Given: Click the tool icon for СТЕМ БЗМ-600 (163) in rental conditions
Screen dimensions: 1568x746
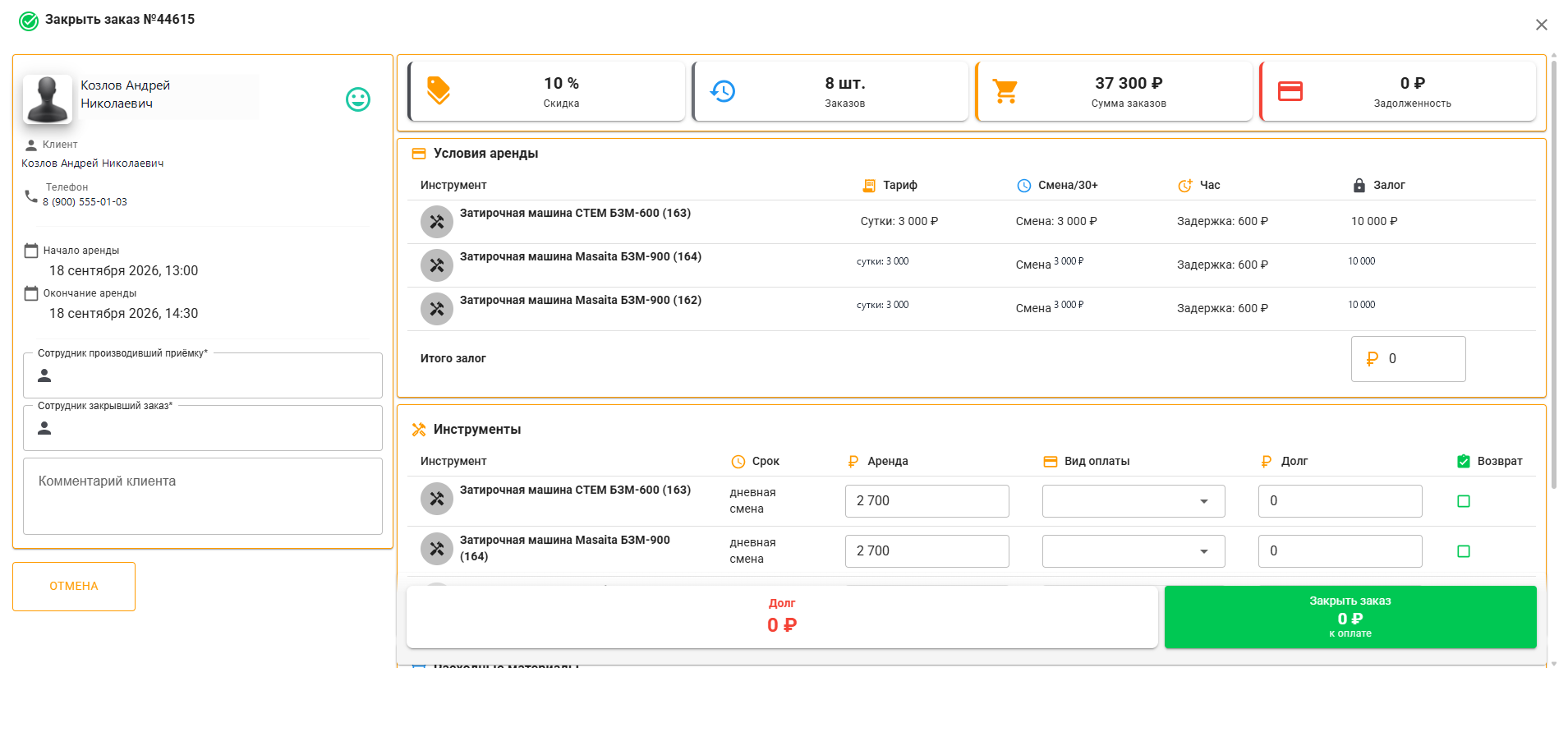Looking at the screenshot, I should point(437,222).
